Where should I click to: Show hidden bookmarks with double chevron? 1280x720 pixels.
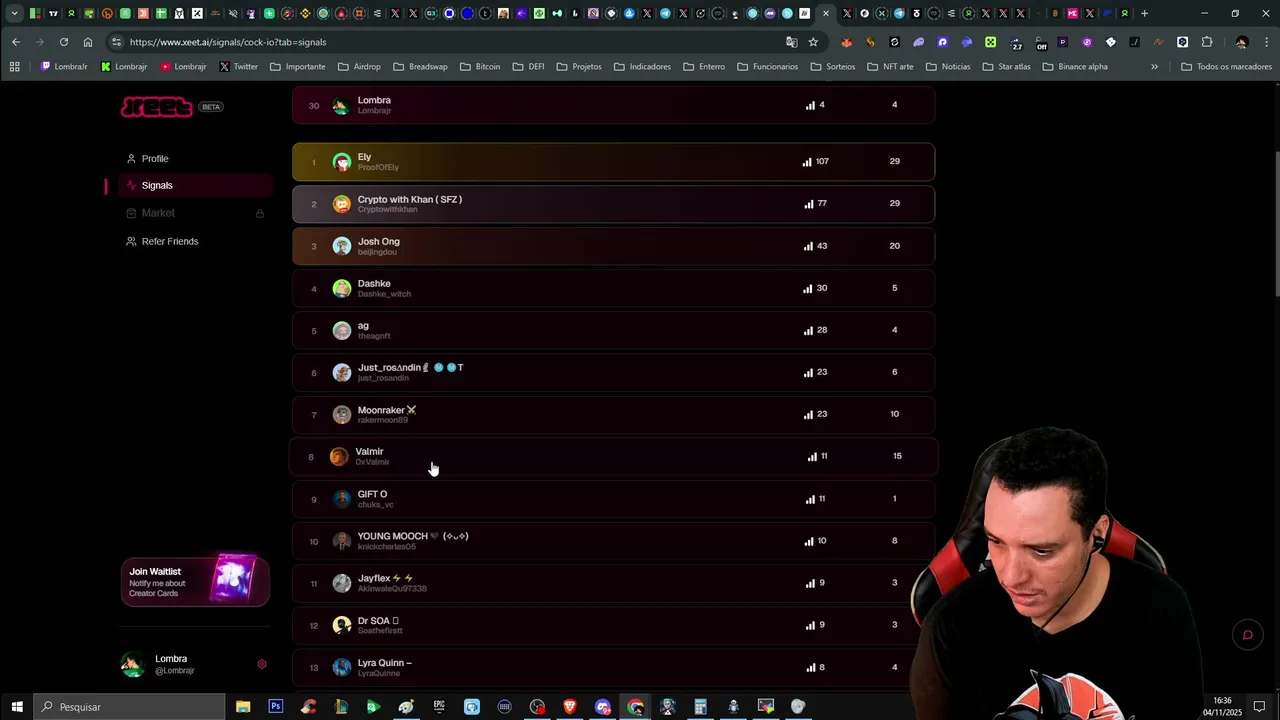(x=1154, y=67)
